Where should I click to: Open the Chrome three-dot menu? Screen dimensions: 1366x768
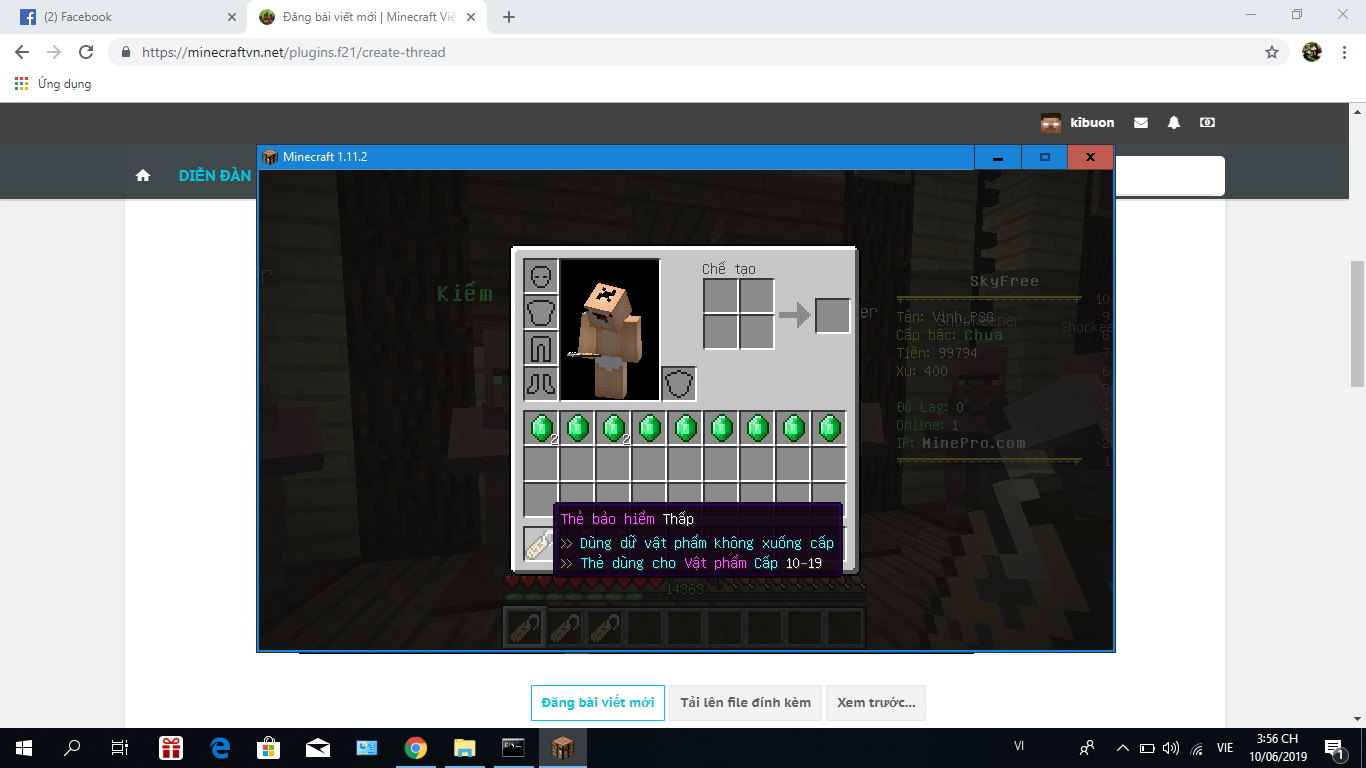(1344, 52)
